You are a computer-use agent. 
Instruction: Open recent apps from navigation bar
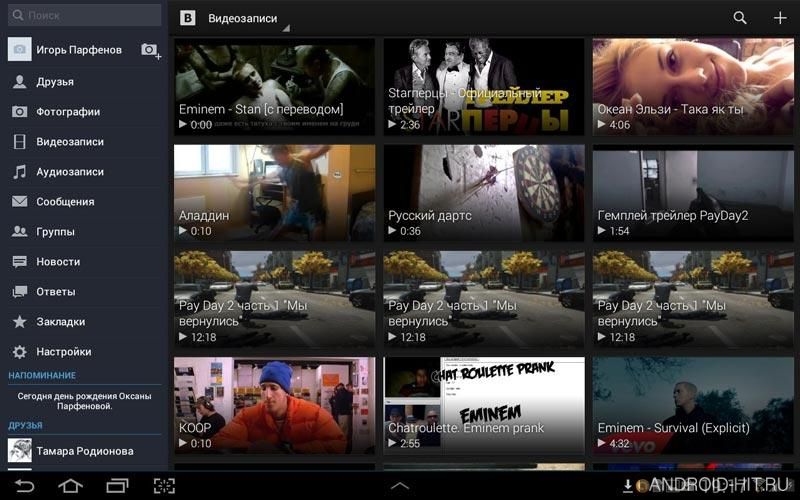[x=117, y=486]
